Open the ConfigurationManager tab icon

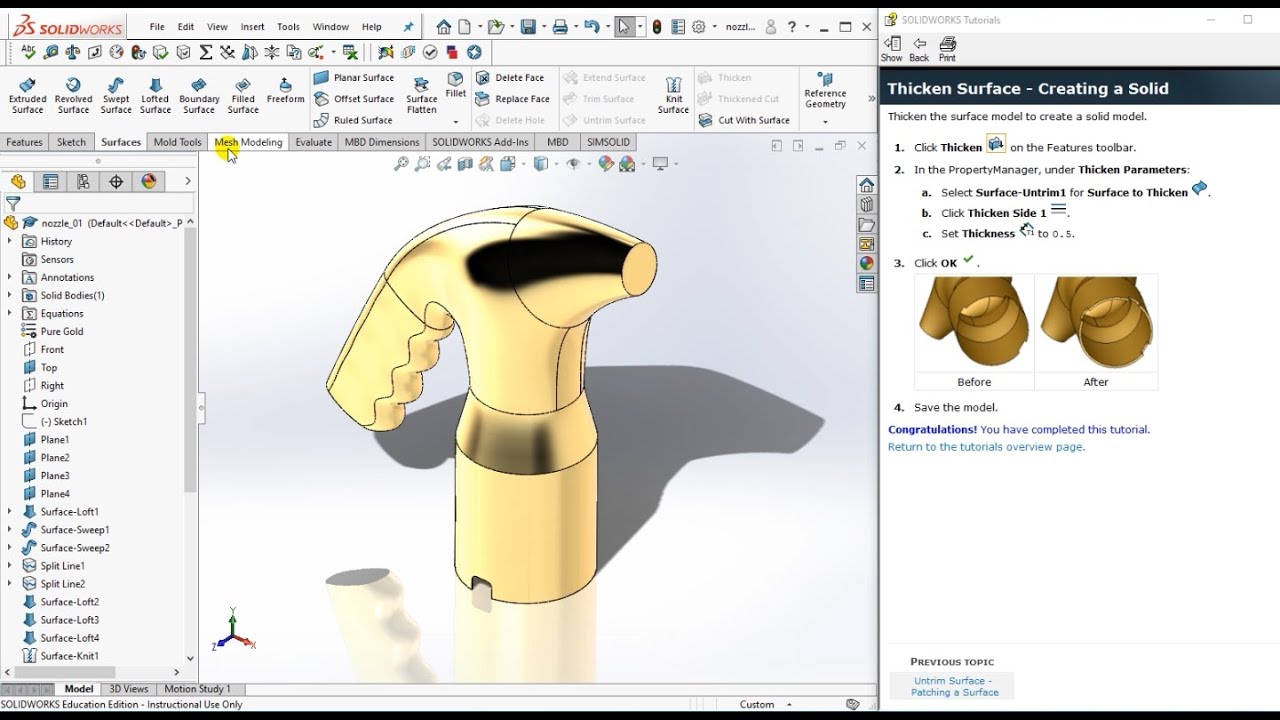[x=83, y=181]
